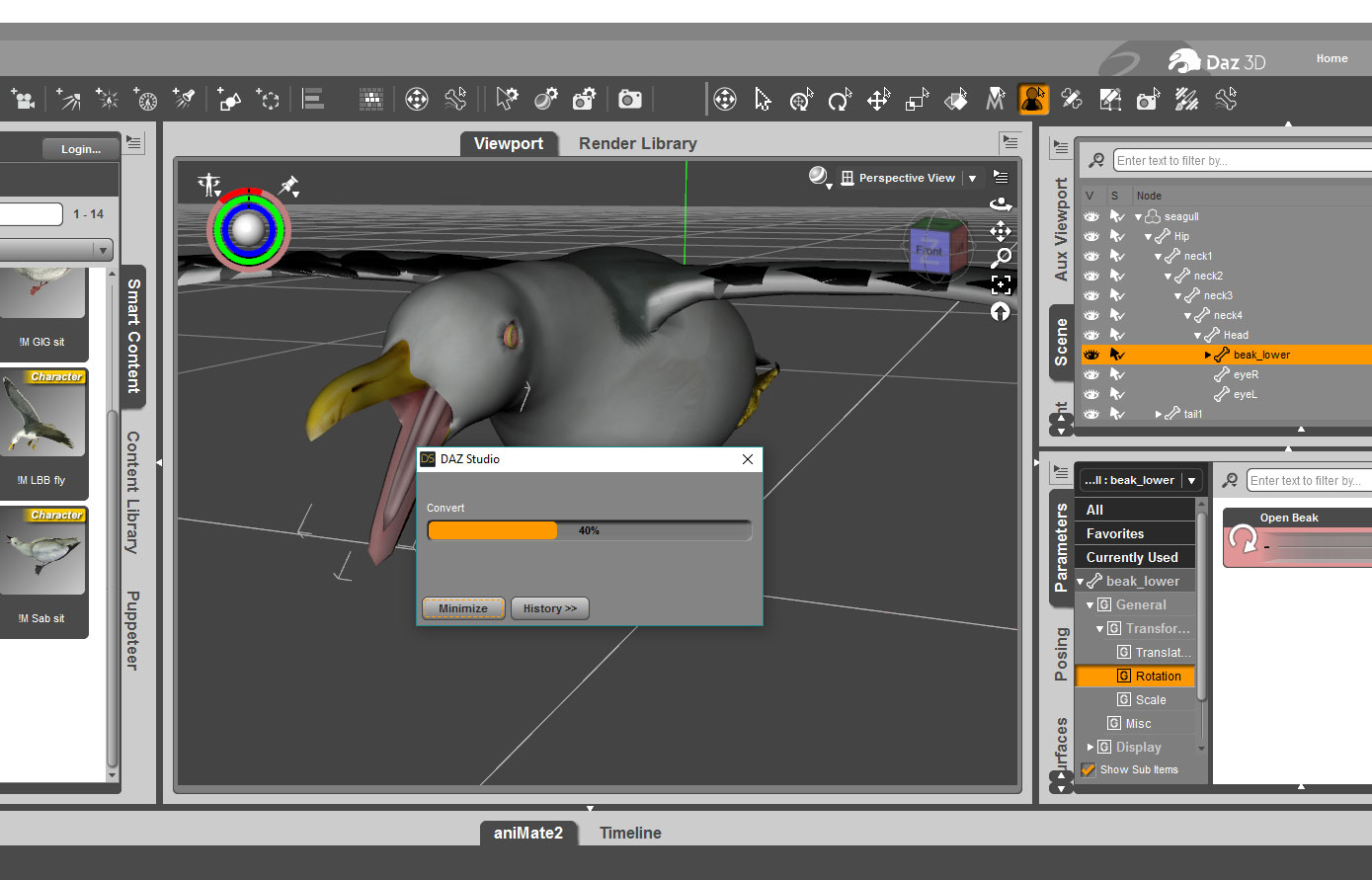
Task: Expand the Display property group
Action: point(1090,748)
